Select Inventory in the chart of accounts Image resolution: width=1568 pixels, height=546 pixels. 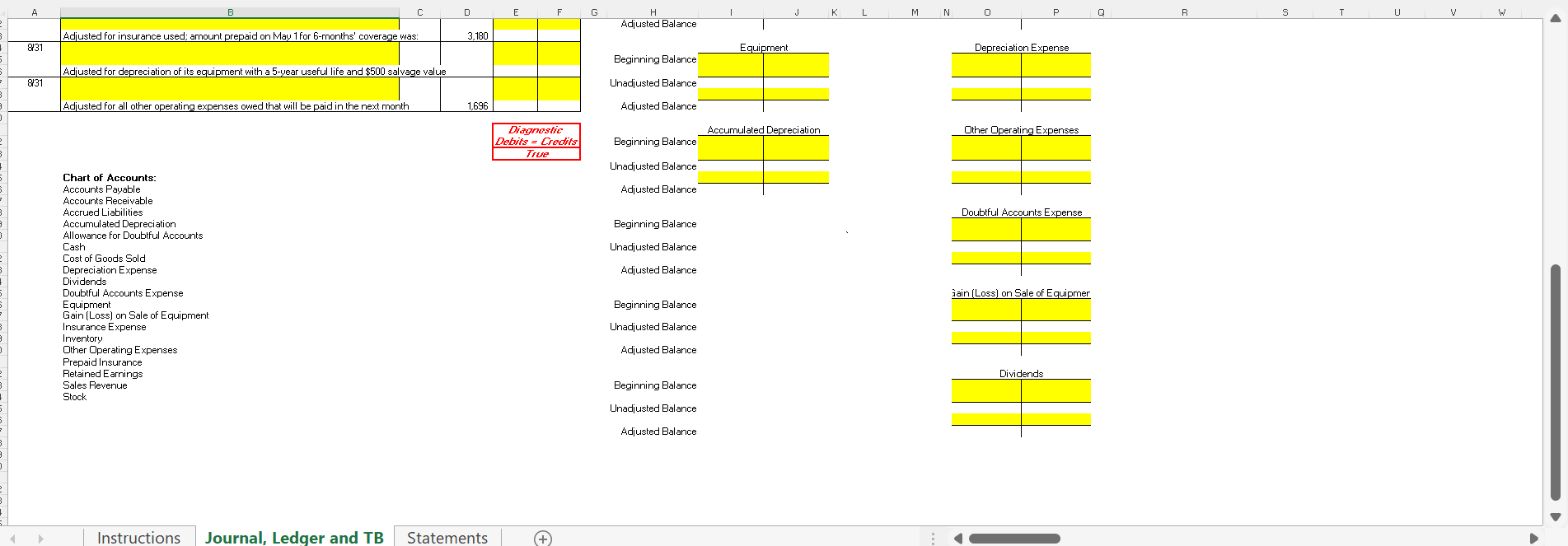point(83,338)
